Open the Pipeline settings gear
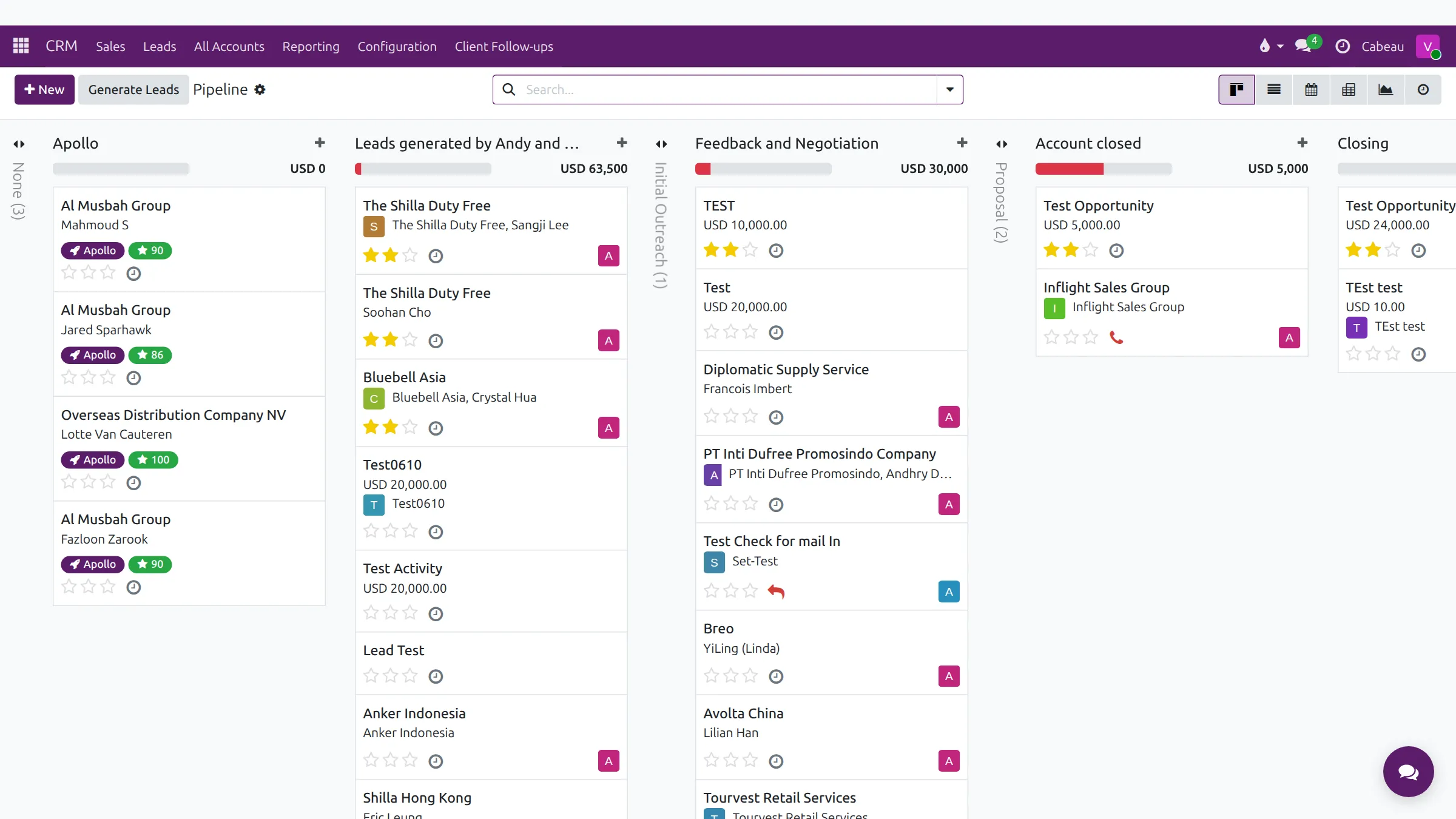This screenshot has width=1456, height=819. pos(260,90)
